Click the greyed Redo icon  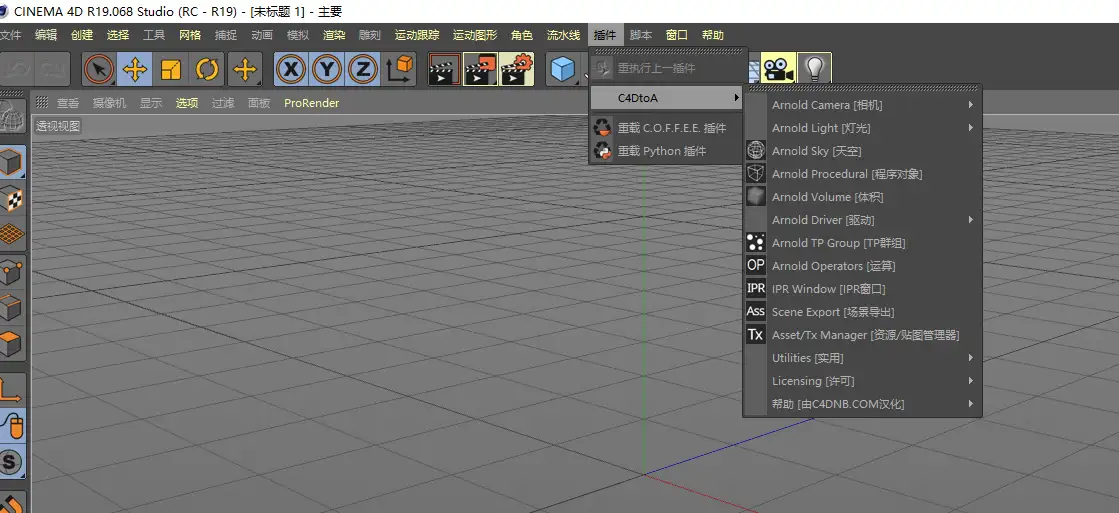coord(52,69)
